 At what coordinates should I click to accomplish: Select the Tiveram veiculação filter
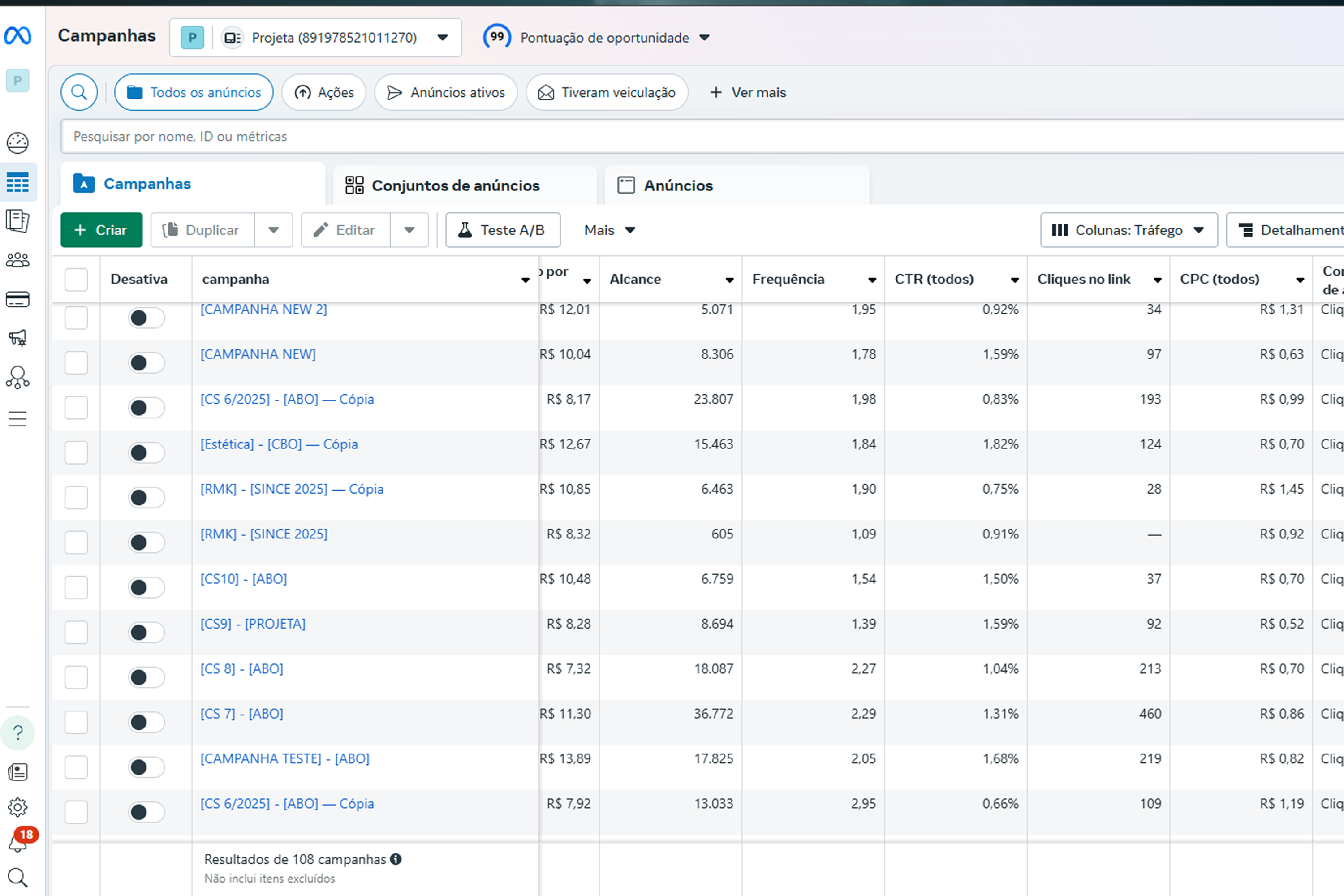pos(607,93)
